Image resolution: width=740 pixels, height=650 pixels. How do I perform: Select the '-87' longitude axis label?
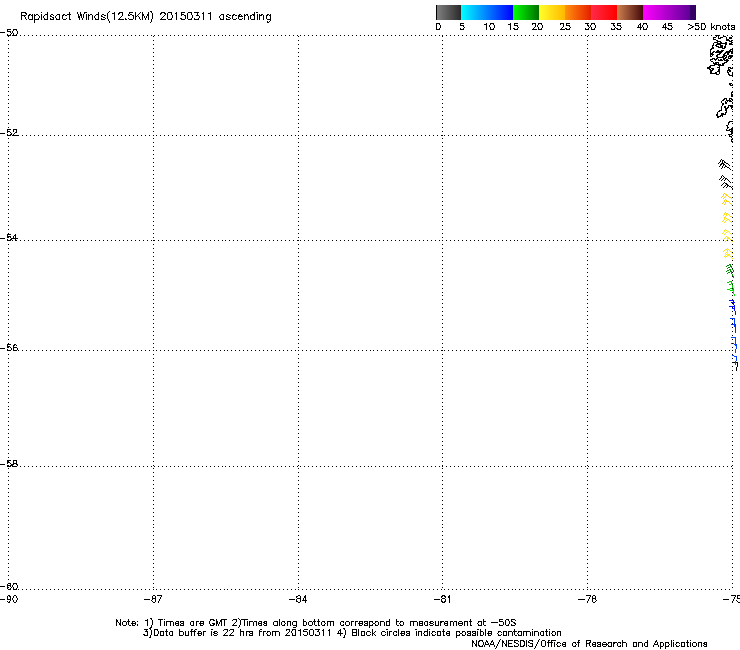click(153, 599)
